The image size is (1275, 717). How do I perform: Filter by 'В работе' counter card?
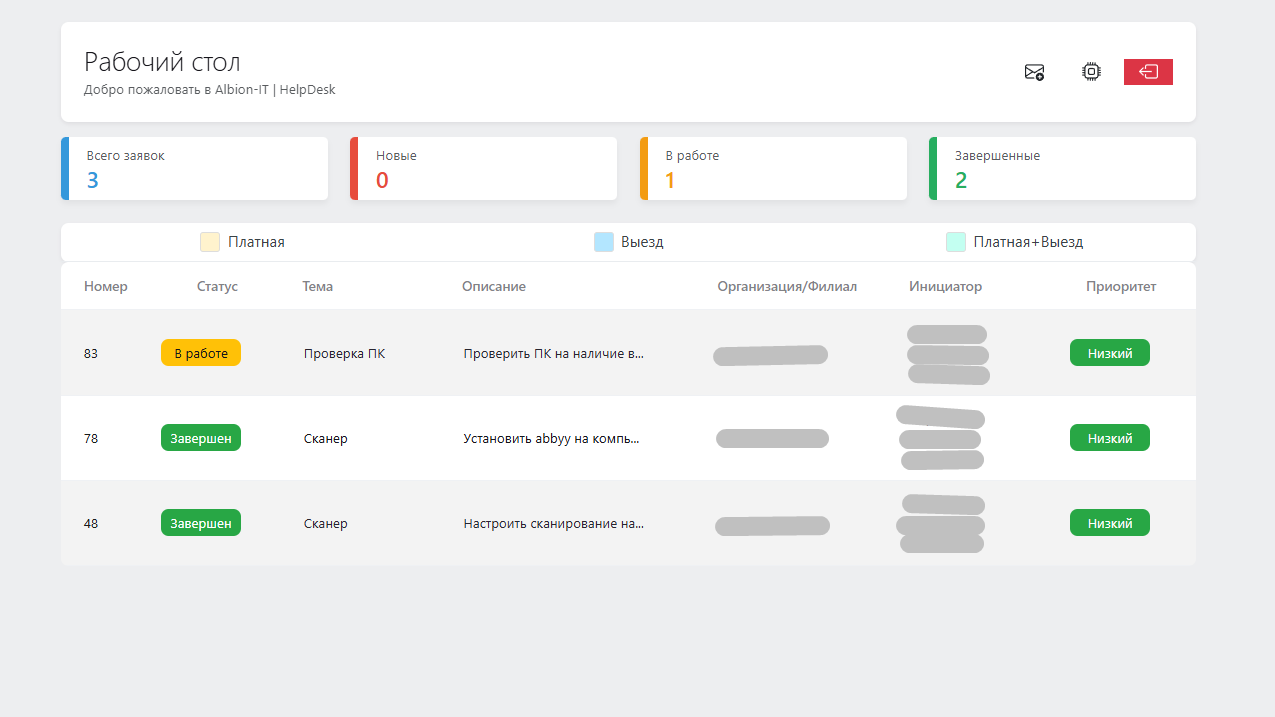coord(774,169)
